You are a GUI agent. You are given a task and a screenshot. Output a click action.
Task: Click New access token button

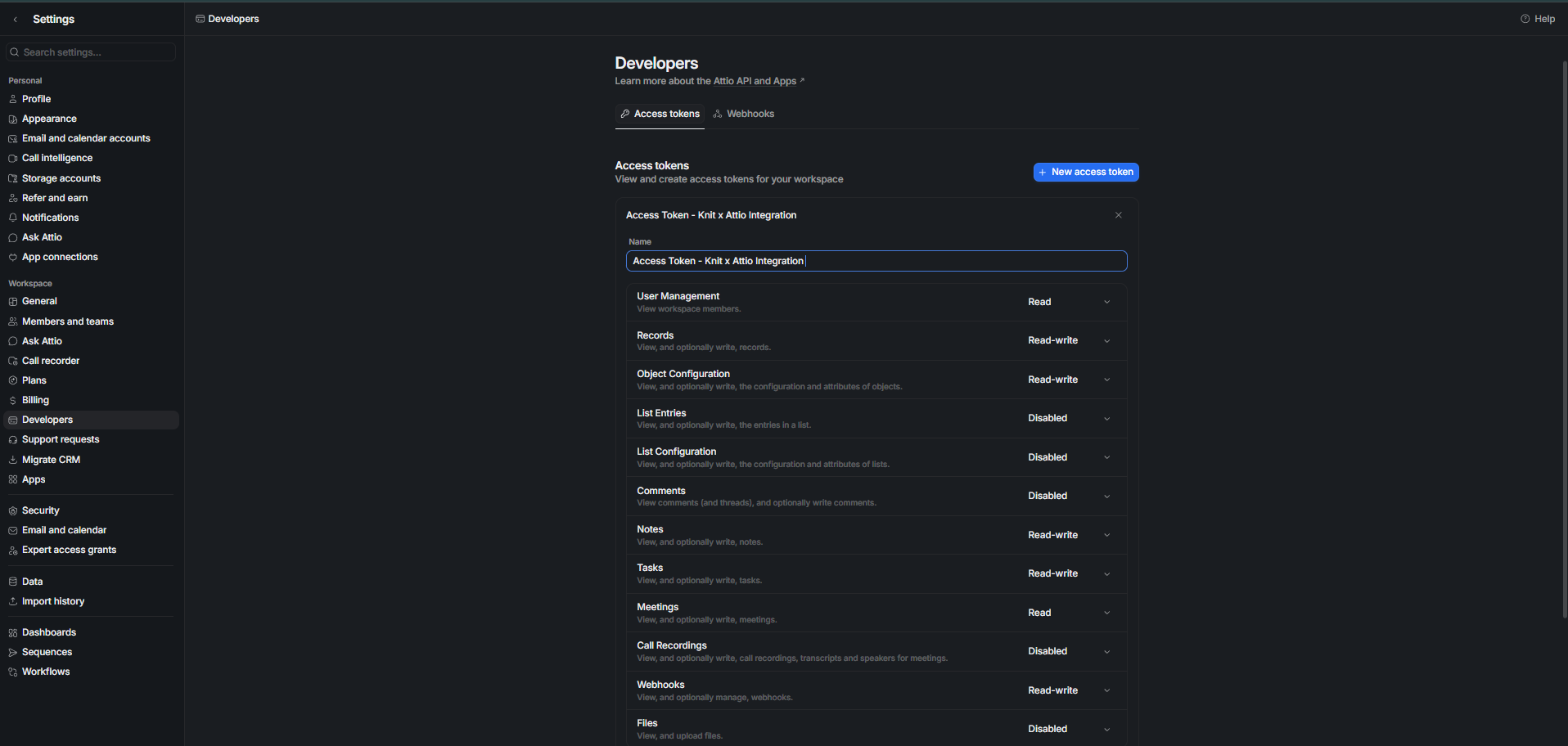pos(1086,172)
